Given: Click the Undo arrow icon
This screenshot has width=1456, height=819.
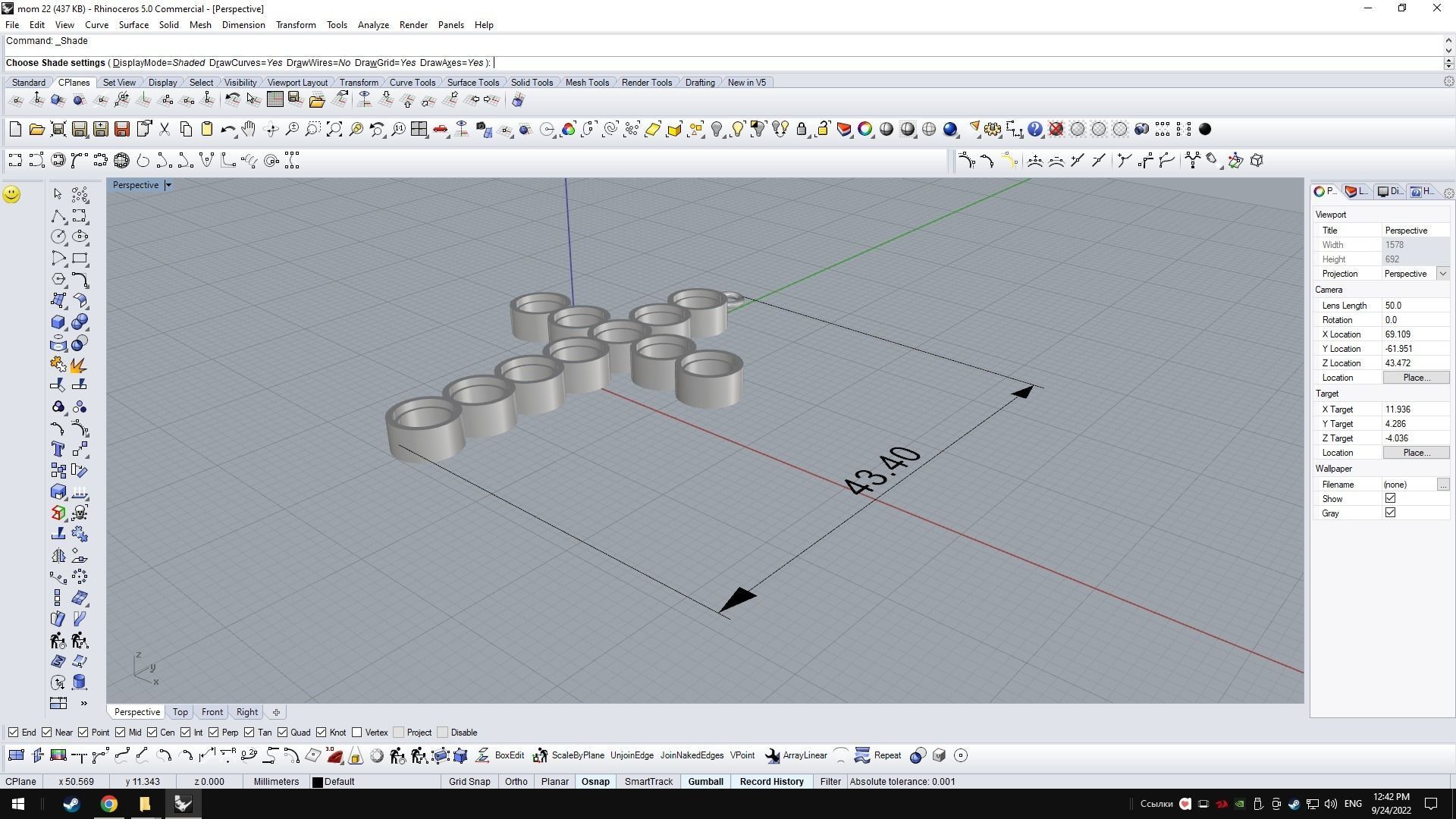Looking at the screenshot, I should pyautogui.click(x=227, y=130).
